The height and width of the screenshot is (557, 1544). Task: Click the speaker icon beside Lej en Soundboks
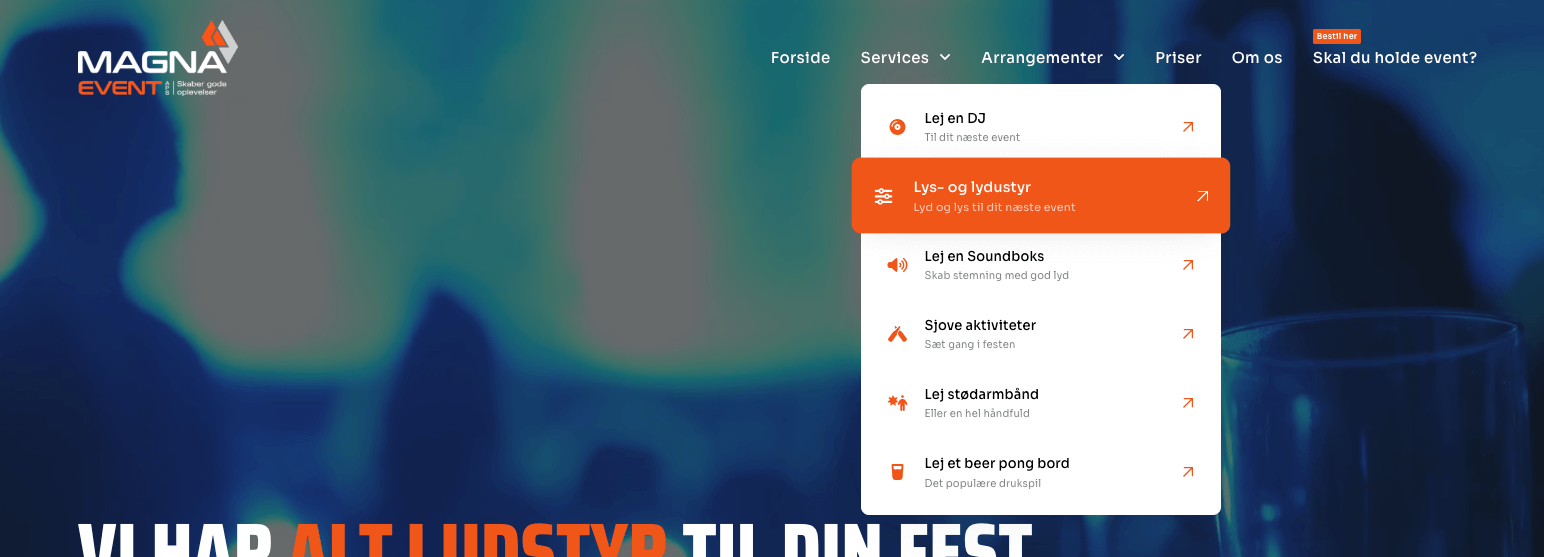click(x=897, y=265)
